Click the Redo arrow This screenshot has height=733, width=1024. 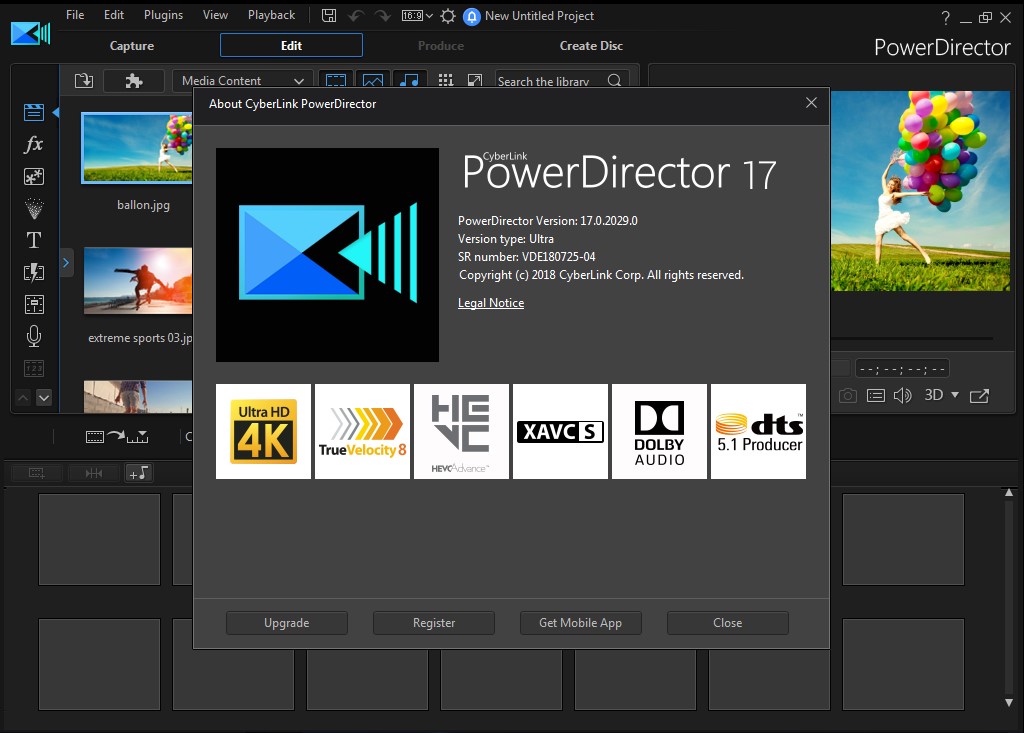point(383,16)
